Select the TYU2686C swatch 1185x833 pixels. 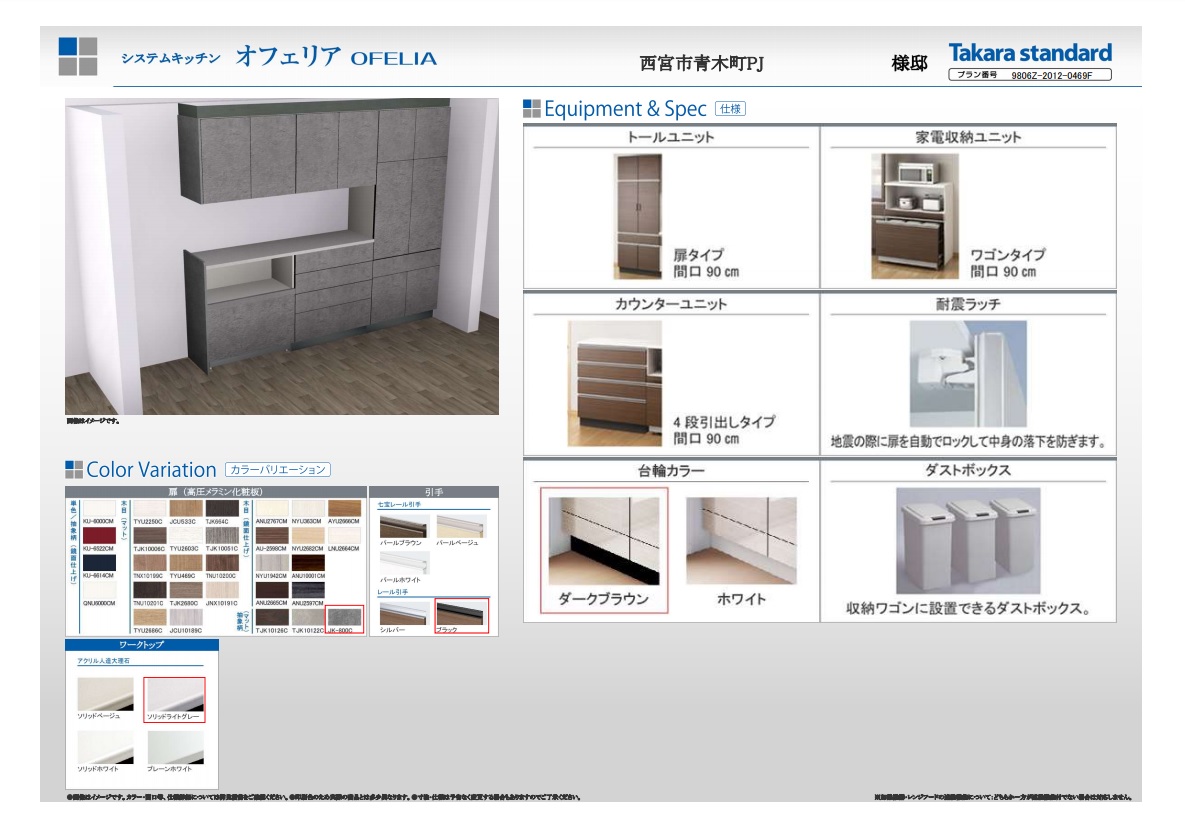pos(150,617)
